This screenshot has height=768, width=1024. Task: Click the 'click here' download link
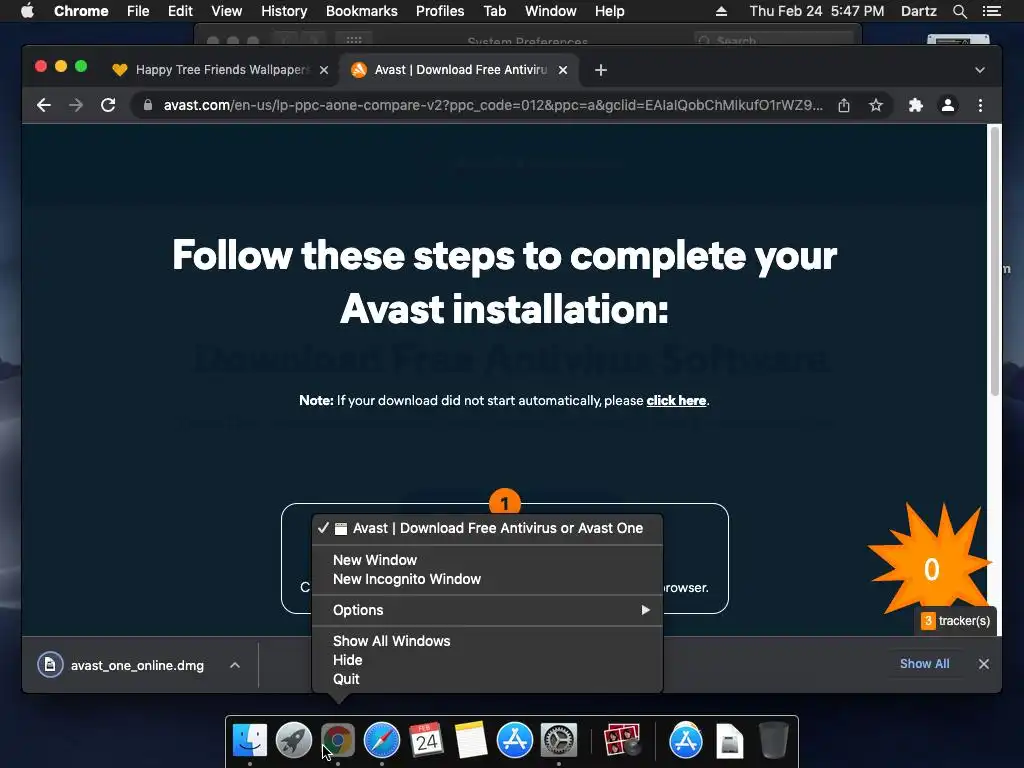point(676,401)
